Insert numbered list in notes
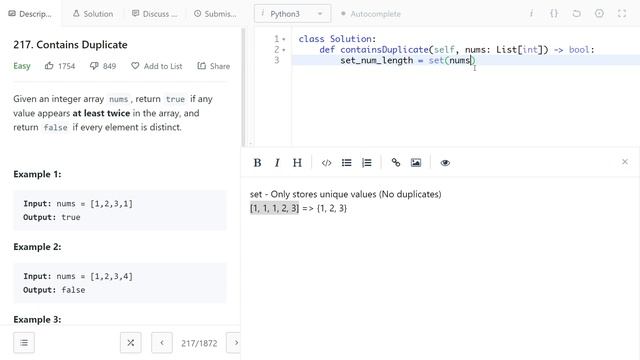Image resolution: width=640 pixels, height=360 pixels. point(367,163)
